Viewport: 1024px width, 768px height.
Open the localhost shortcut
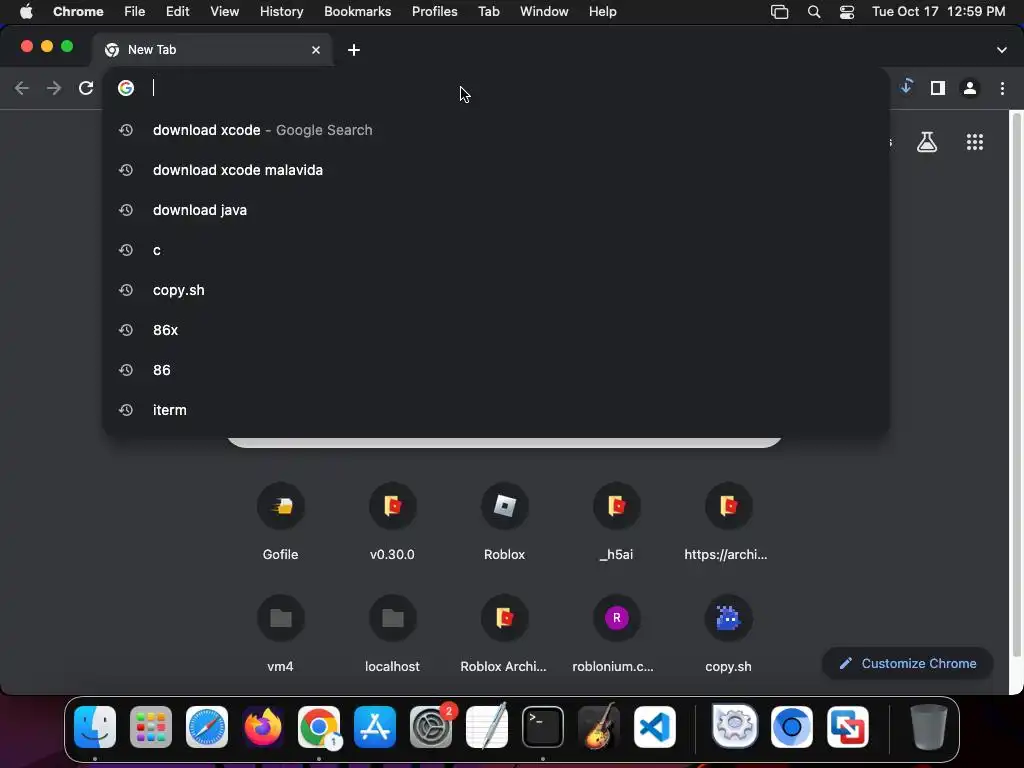[x=392, y=634]
